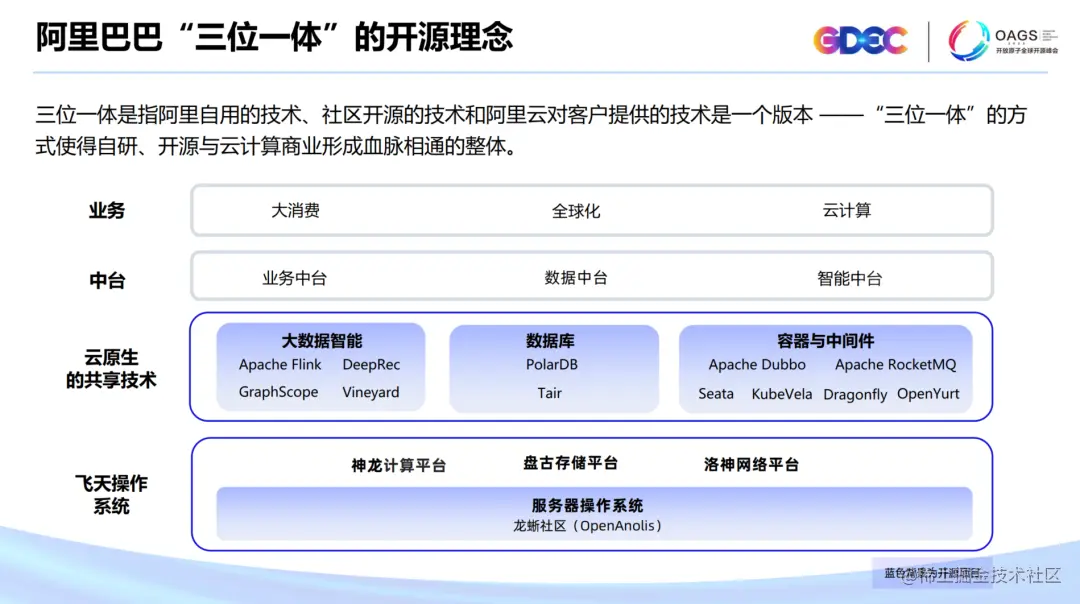Click the 蓝色部分为开源项目 legend box
1080x604 pixels.
(931, 573)
